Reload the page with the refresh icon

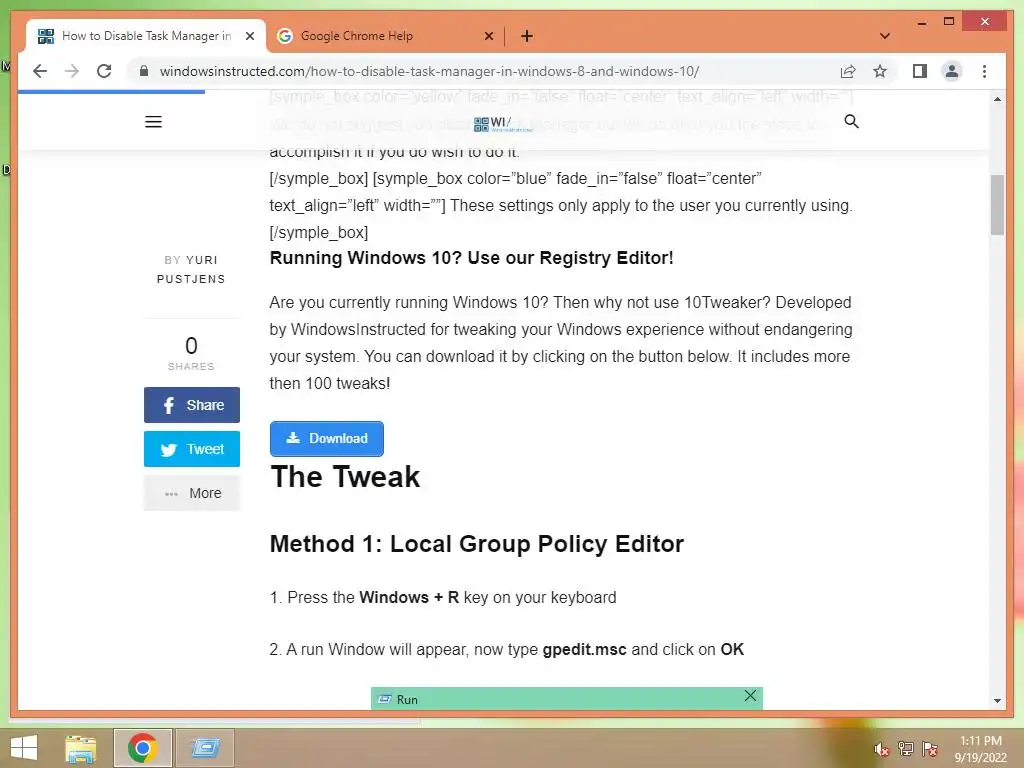(x=104, y=71)
